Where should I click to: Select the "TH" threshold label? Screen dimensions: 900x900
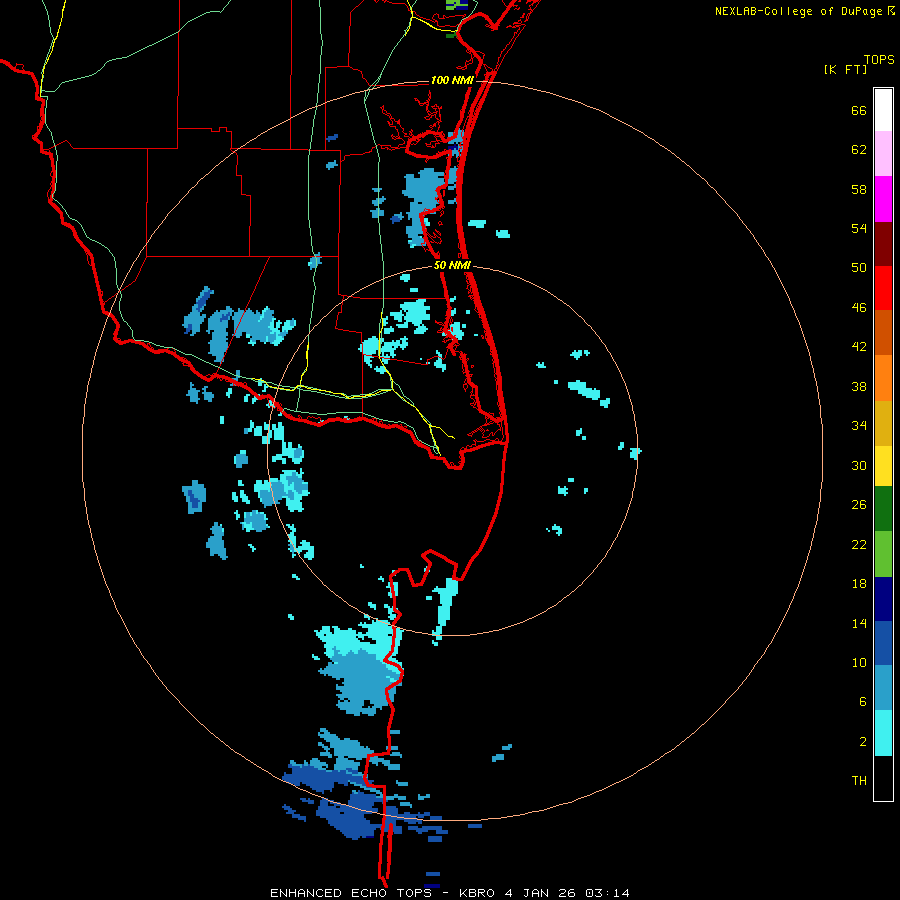click(859, 781)
